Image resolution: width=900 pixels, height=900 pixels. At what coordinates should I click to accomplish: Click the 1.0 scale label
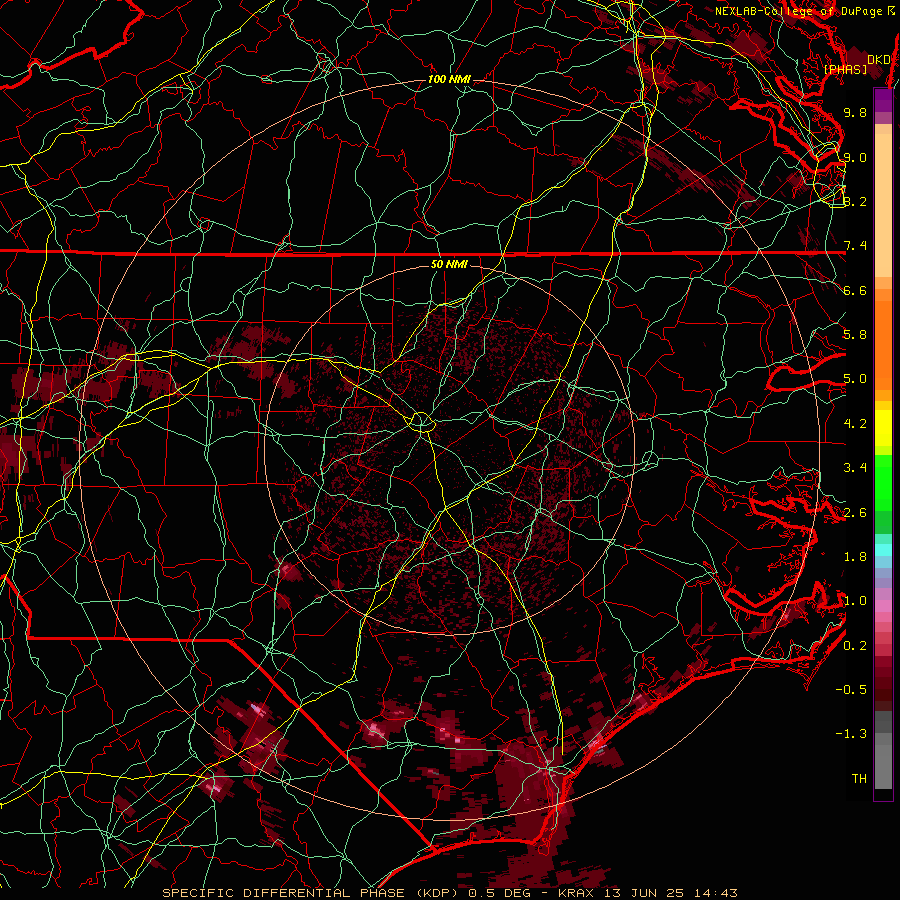click(855, 601)
